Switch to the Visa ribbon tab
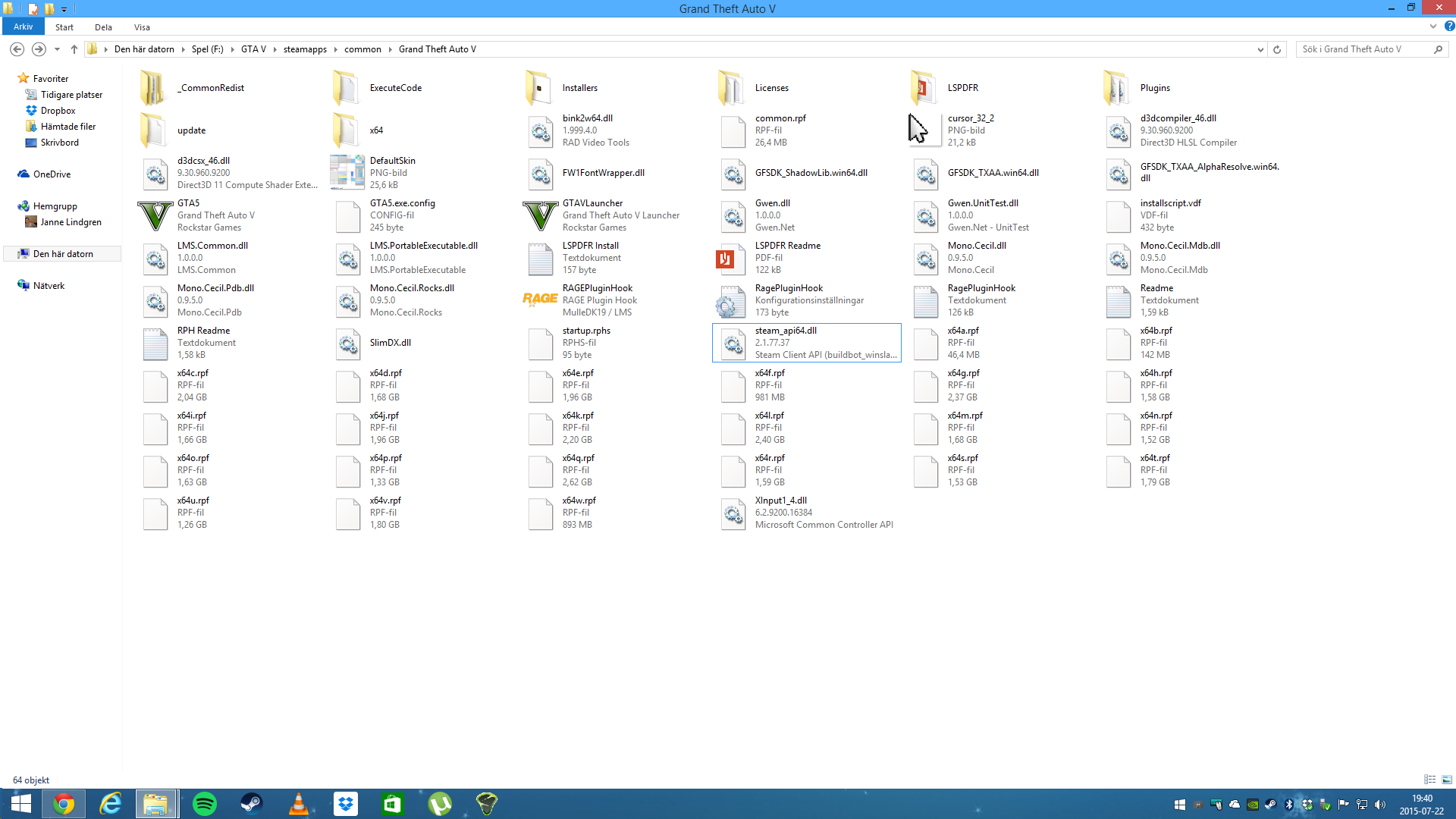This screenshot has height=819, width=1456. point(142,27)
